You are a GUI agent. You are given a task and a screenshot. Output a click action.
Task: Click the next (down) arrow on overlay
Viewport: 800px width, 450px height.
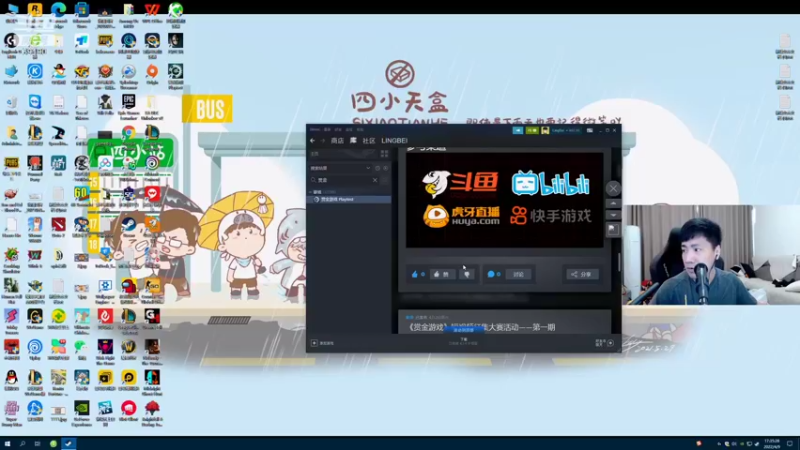[613, 215]
